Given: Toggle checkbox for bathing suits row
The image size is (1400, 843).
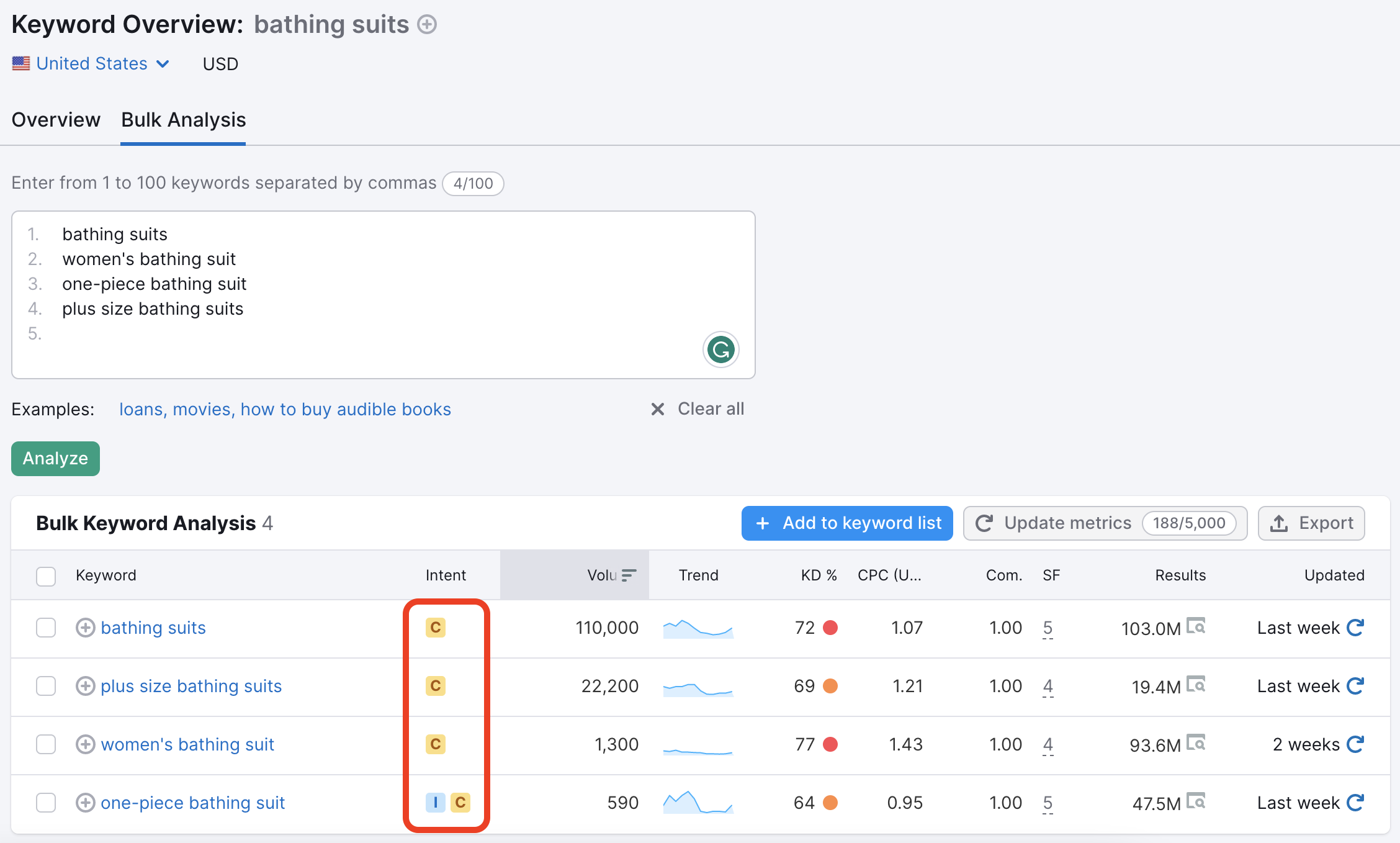Looking at the screenshot, I should (x=45, y=627).
